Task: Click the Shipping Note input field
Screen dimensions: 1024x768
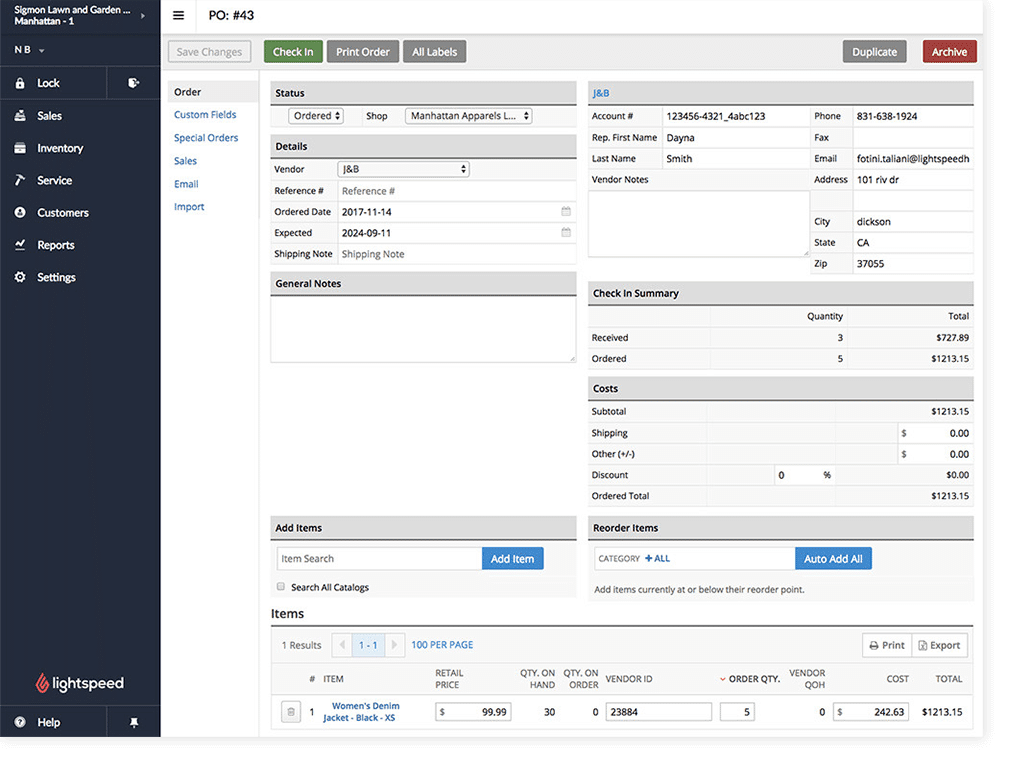Action: point(456,254)
